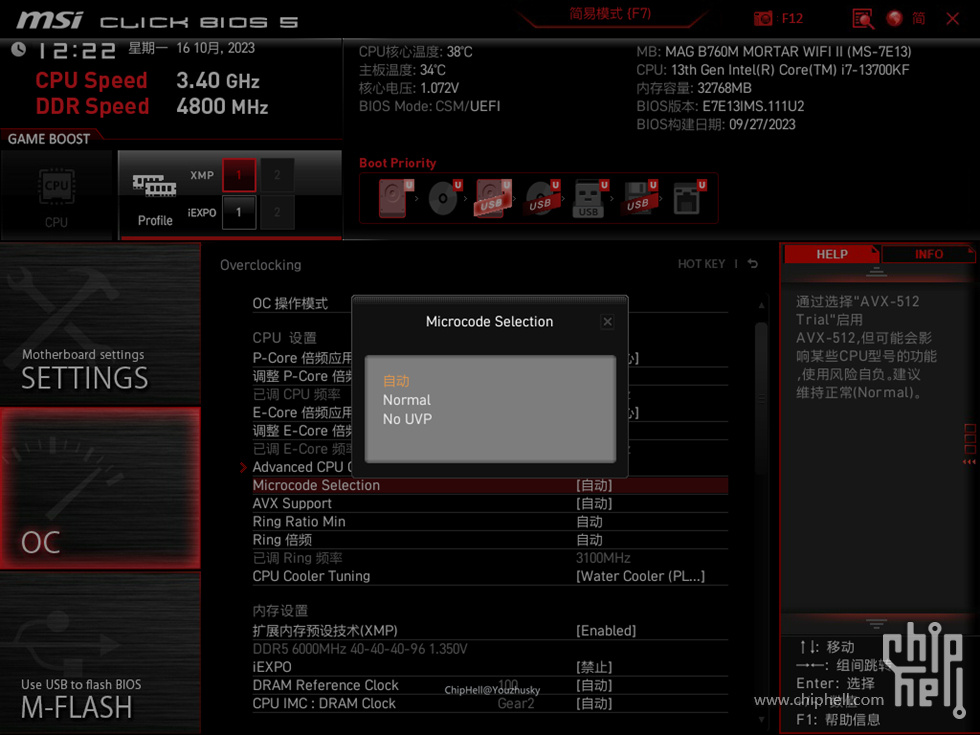The height and width of the screenshot is (735, 980).
Task: Select the 调整 P-Core 倍频 row
Action: click(301, 376)
